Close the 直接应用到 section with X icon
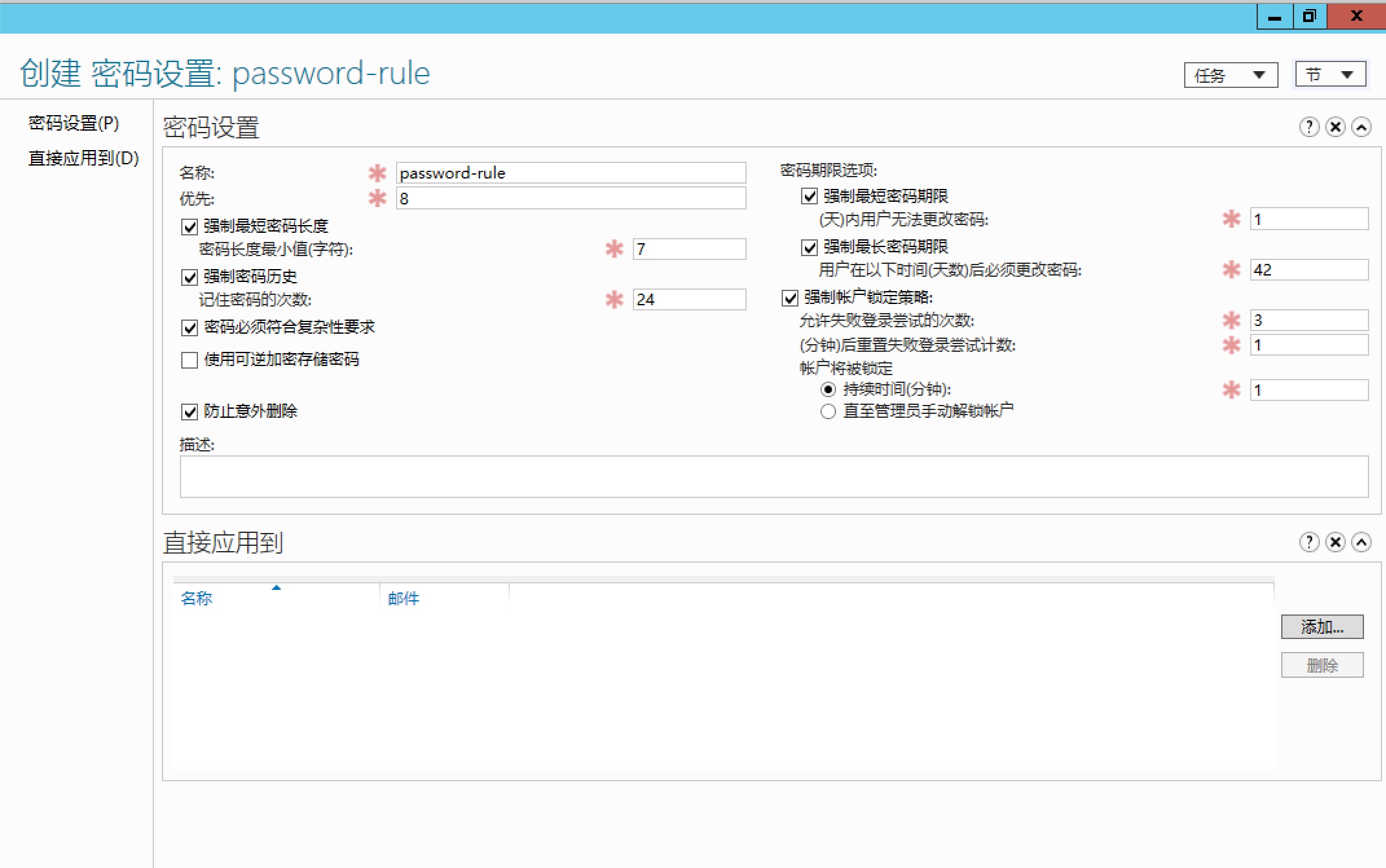The image size is (1386, 868). pyautogui.click(x=1335, y=542)
